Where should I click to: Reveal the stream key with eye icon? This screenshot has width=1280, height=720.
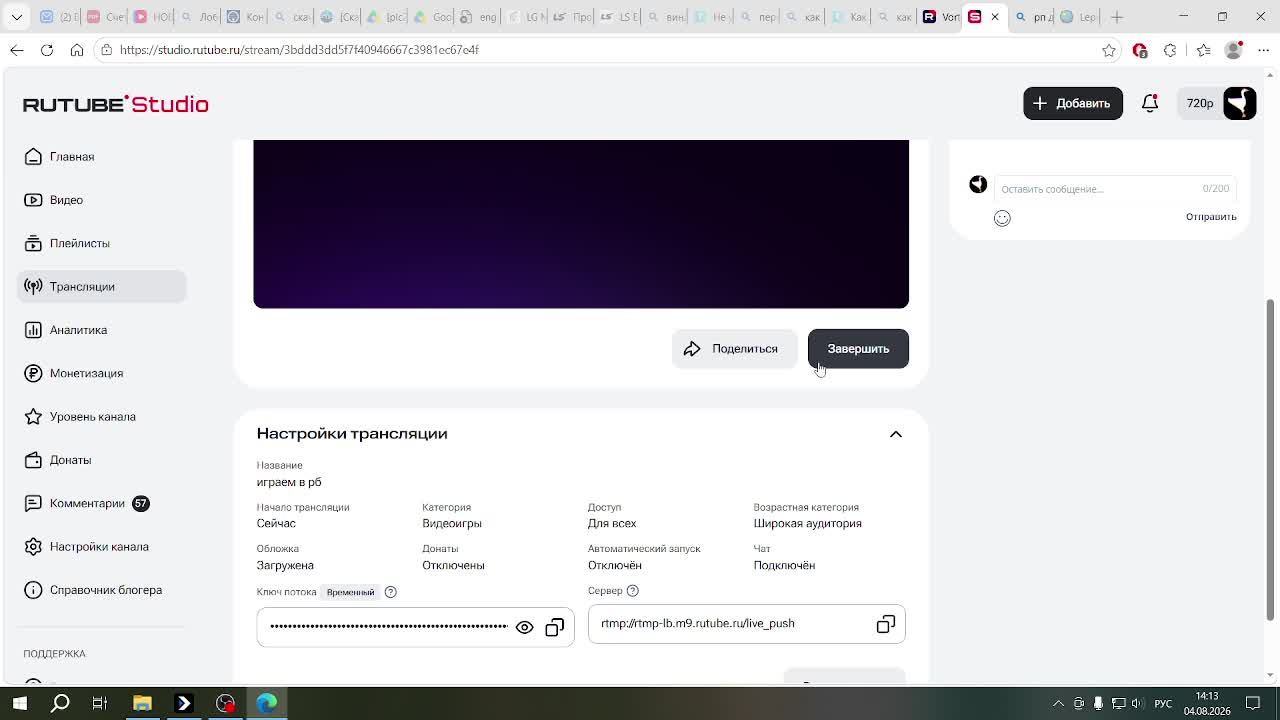(524, 627)
